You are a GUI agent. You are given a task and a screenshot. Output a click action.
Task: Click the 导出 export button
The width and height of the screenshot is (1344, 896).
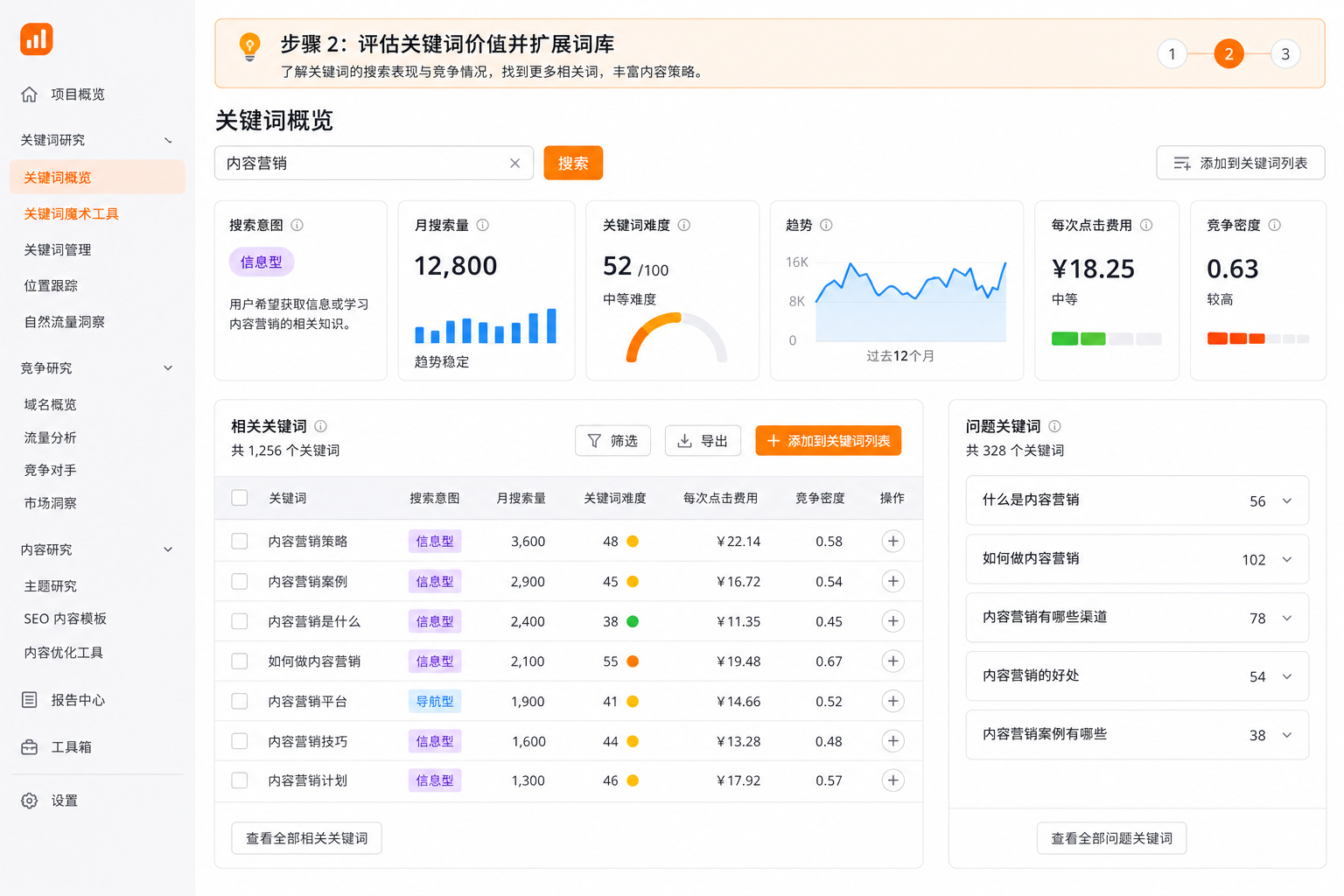pyautogui.click(x=703, y=441)
